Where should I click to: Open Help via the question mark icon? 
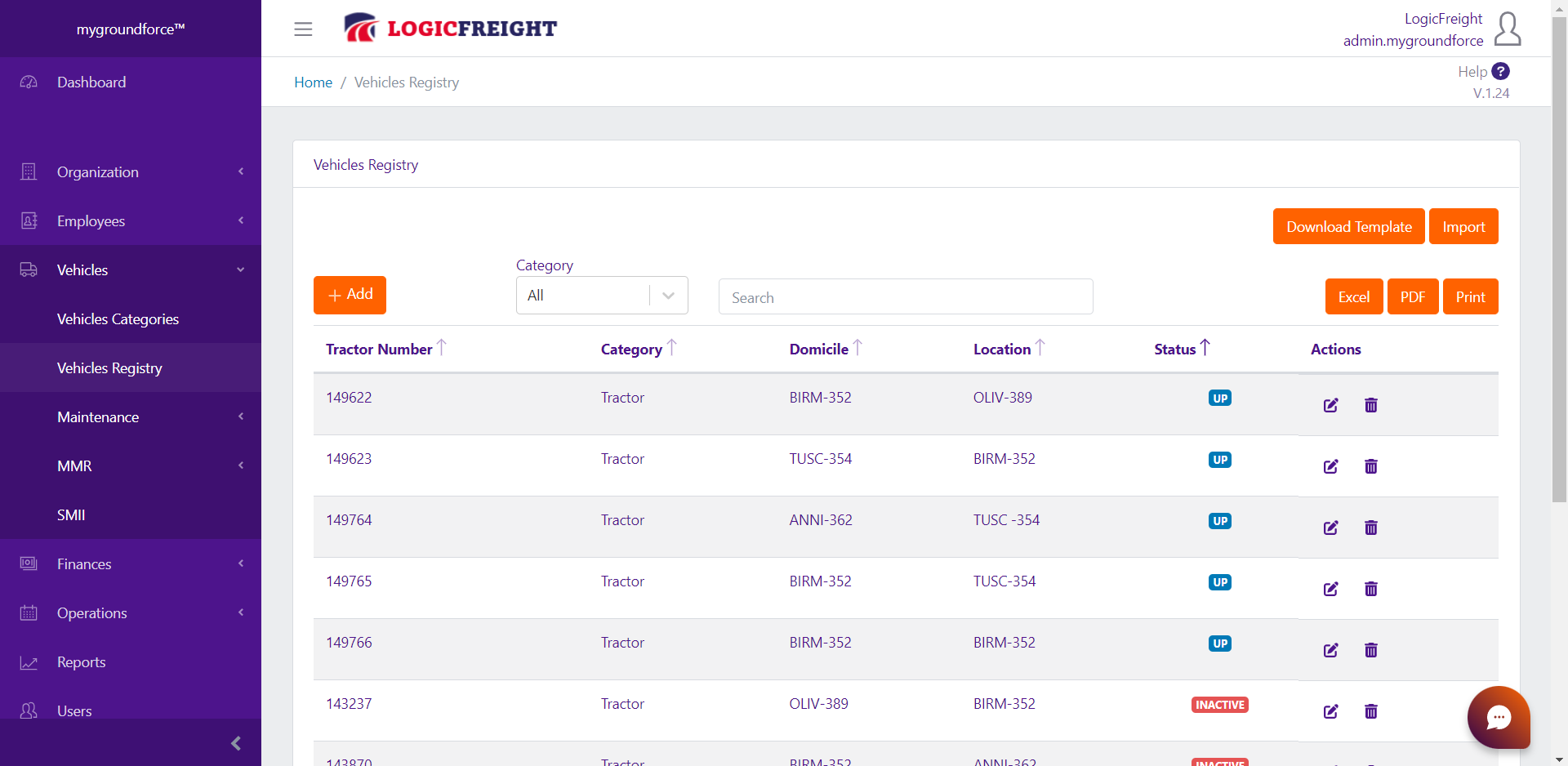(1501, 71)
